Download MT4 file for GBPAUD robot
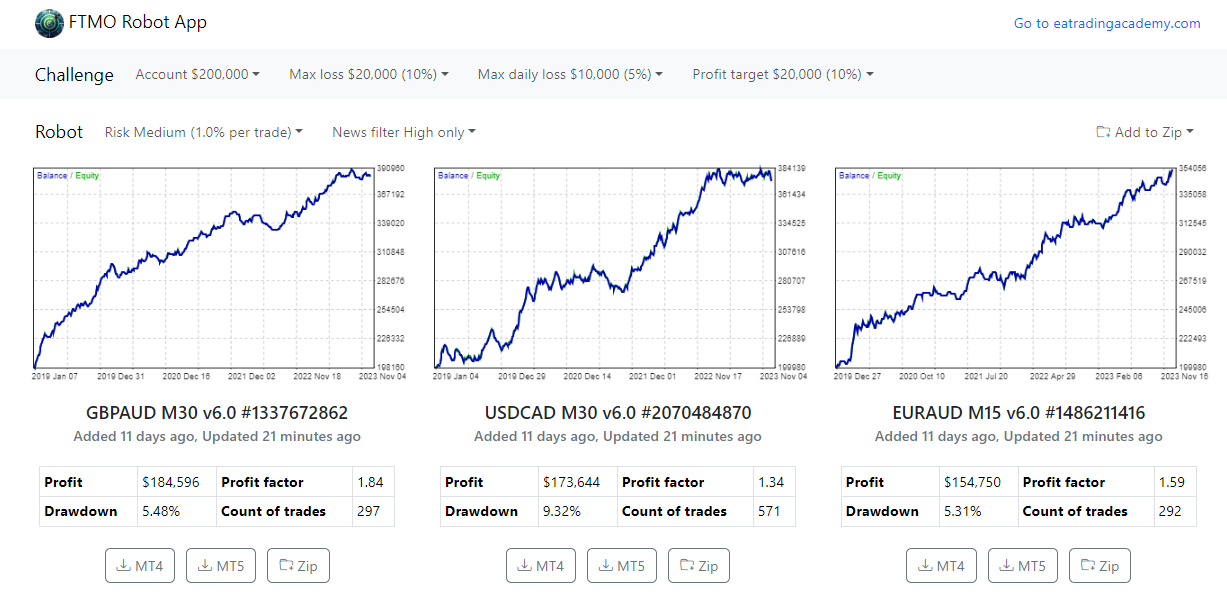Viewport: 1227px width, 602px height. pos(140,565)
